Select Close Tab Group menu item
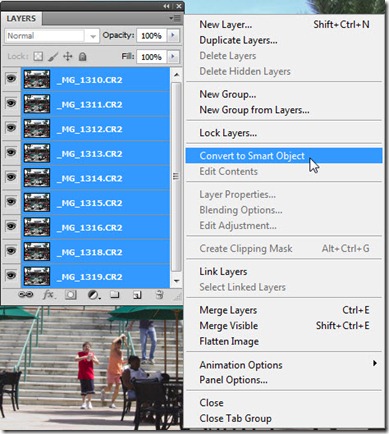This screenshot has width=389, height=434. tap(284, 418)
